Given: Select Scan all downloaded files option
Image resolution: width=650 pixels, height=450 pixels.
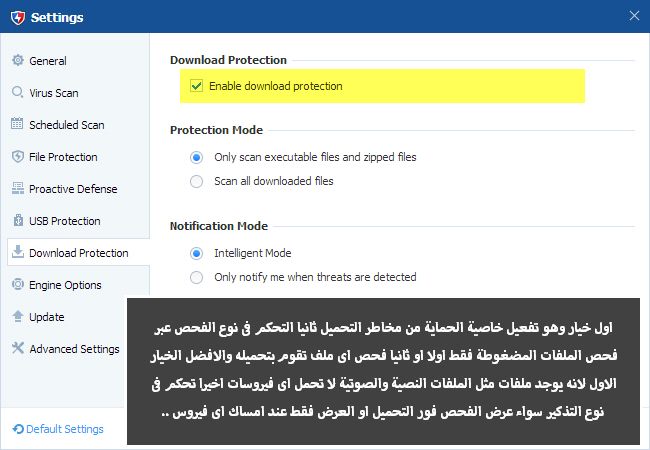Looking at the screenshot, I should 197,181.
